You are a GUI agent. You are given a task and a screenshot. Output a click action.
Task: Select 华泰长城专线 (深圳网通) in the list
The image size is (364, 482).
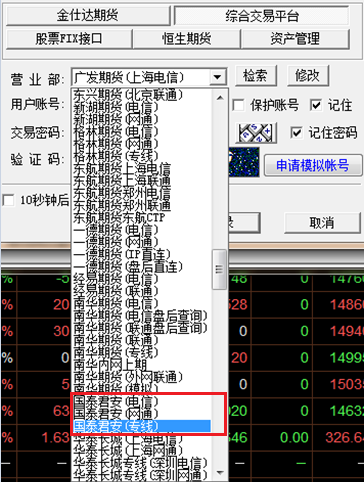point(142,475)
